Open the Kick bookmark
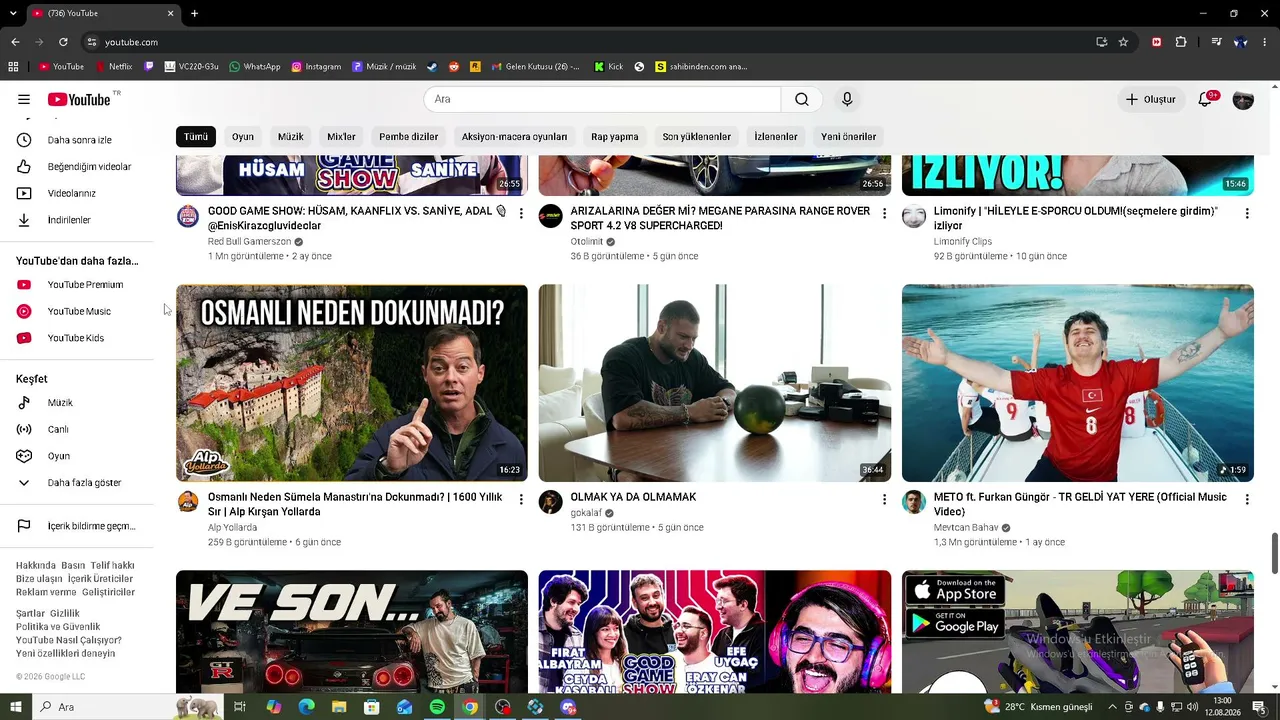 tap(608, 67)
